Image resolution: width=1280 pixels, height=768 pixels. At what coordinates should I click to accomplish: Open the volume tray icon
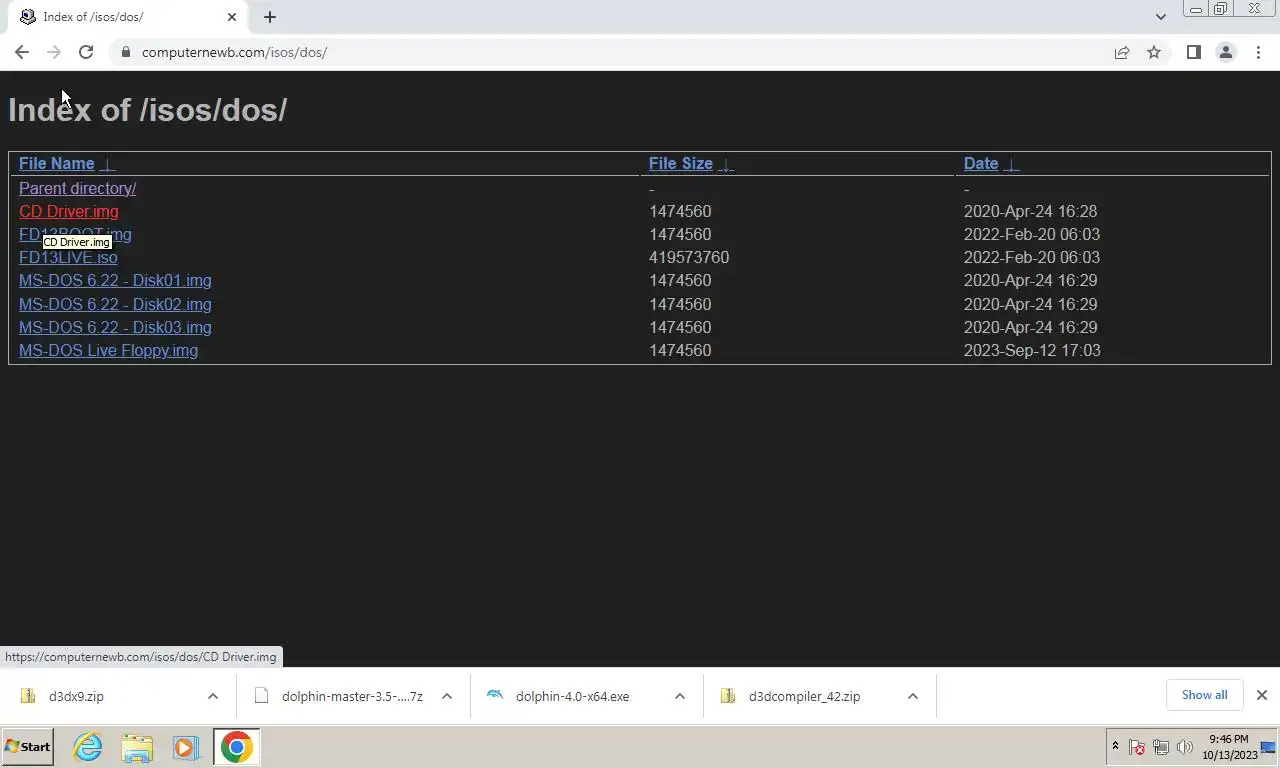tap(1185, 747)
